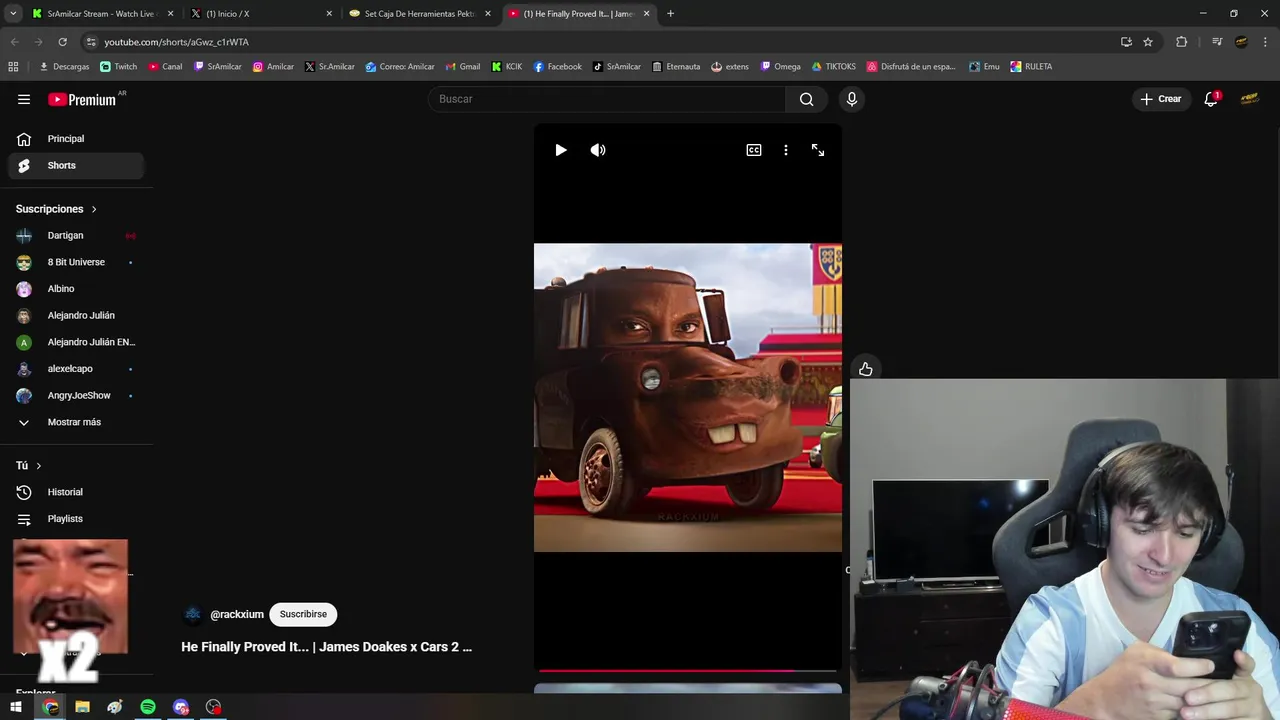Click the Buscar search field
Screen dimensions: 1280x720
pyautogui.click(x=607, y=99)
